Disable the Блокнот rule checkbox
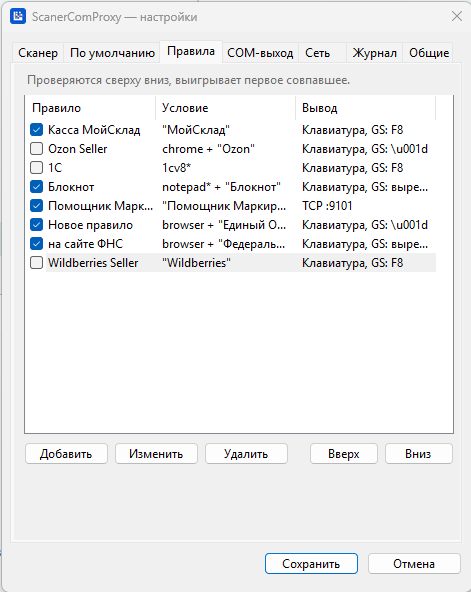The height and width of the screenshot is (592, 471). coord(36,187)
